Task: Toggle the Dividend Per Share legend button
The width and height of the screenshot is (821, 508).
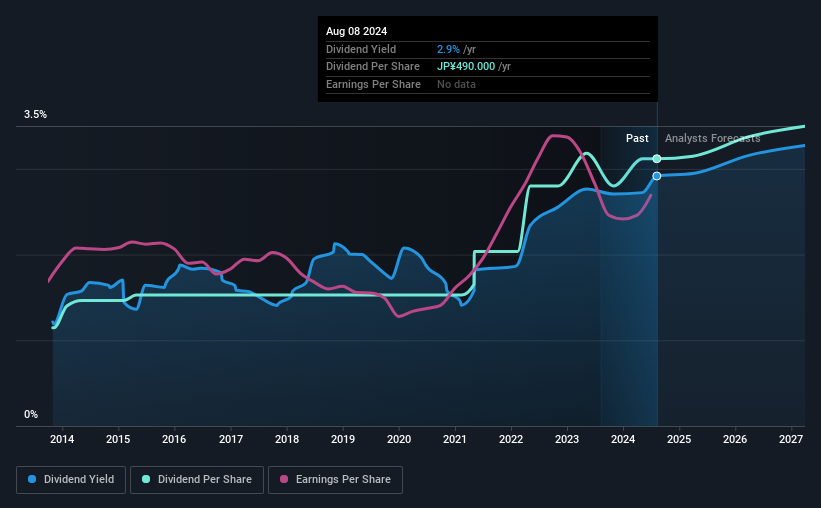Action: point(197,480)
